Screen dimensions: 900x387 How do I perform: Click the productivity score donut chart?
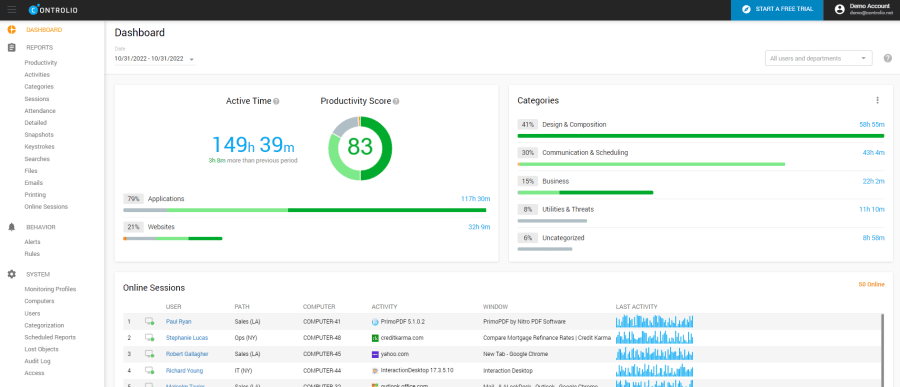click(360, 148)
